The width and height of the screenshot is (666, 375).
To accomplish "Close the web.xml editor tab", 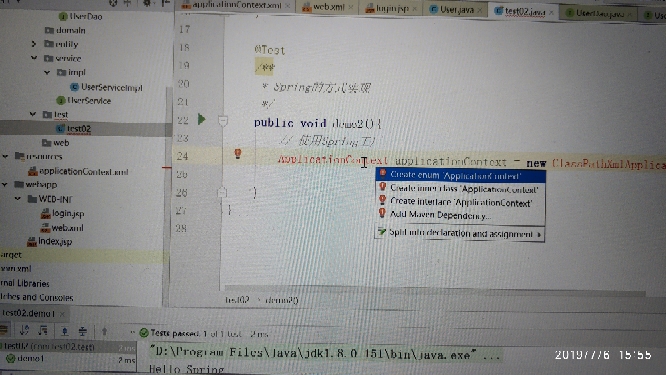I will click(351, 7).
